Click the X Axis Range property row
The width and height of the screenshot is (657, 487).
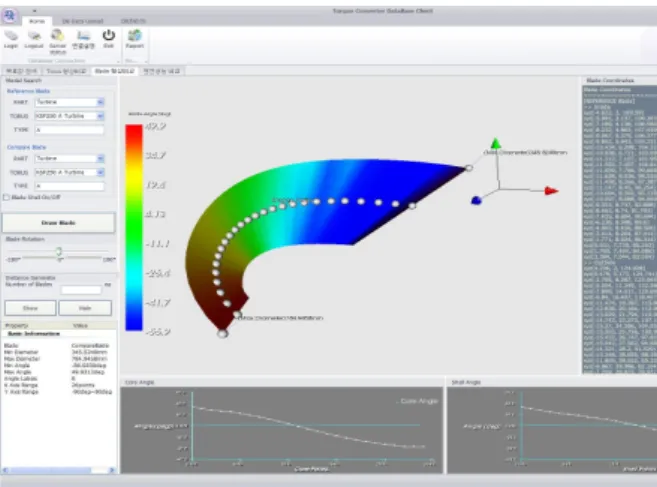(x=58, y=385)
